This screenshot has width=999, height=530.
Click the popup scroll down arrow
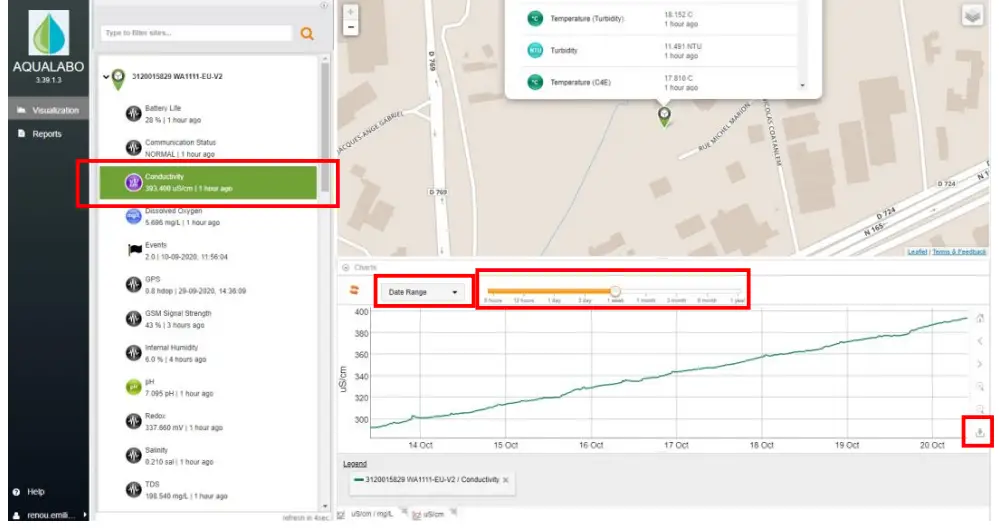(803, 85)
